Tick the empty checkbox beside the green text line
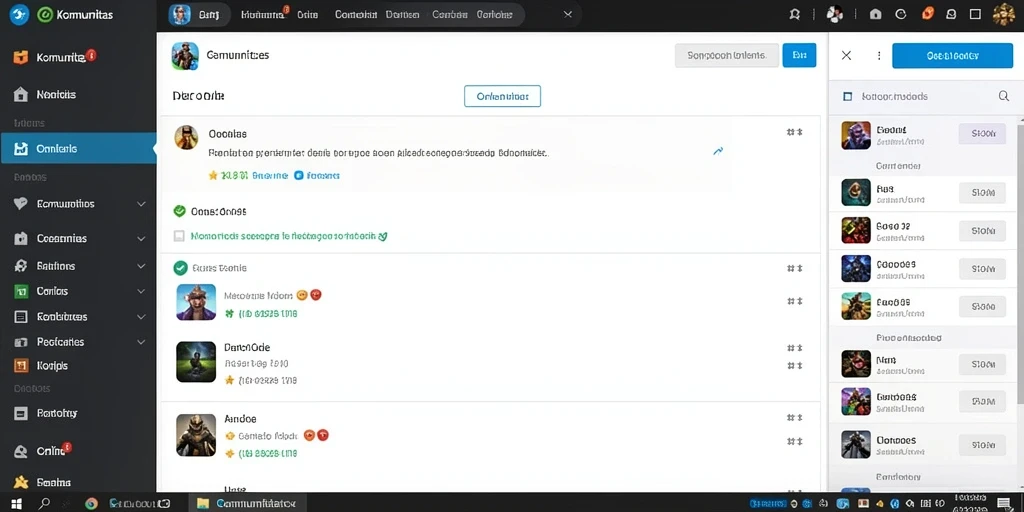The width and height of the screenshot is (1024, 512). tap(179, 236)
